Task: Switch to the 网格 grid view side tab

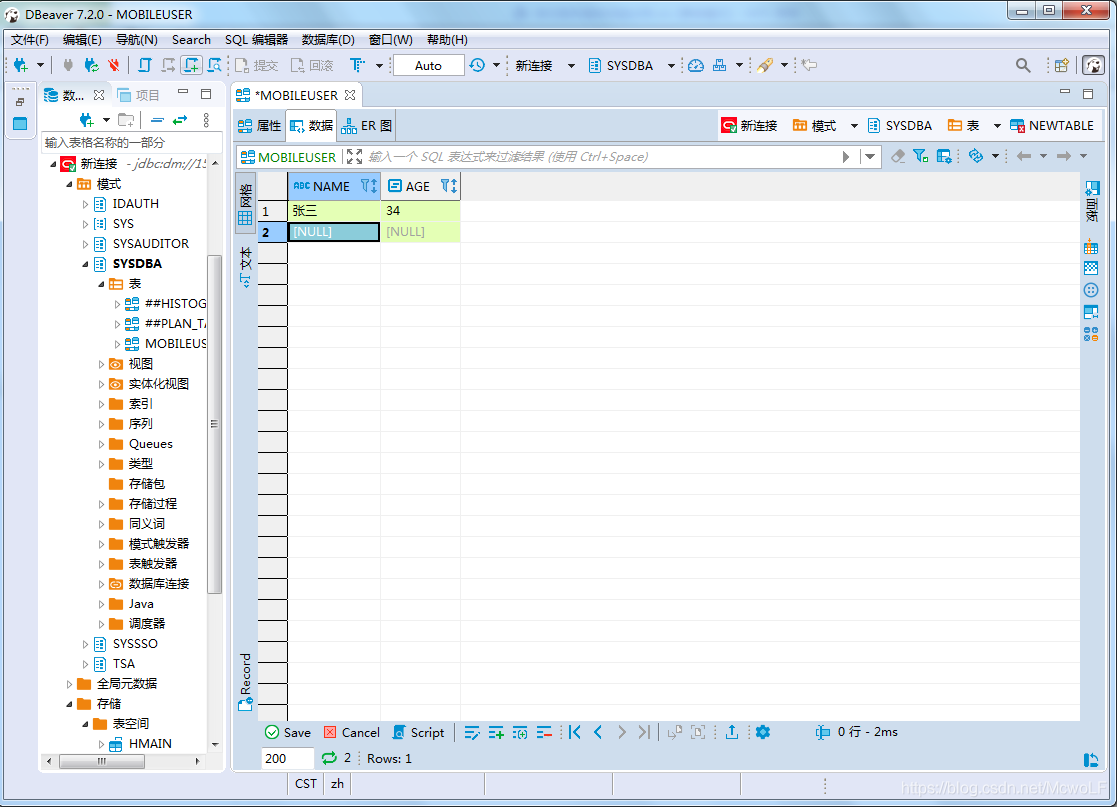Action: pos(245,204)
